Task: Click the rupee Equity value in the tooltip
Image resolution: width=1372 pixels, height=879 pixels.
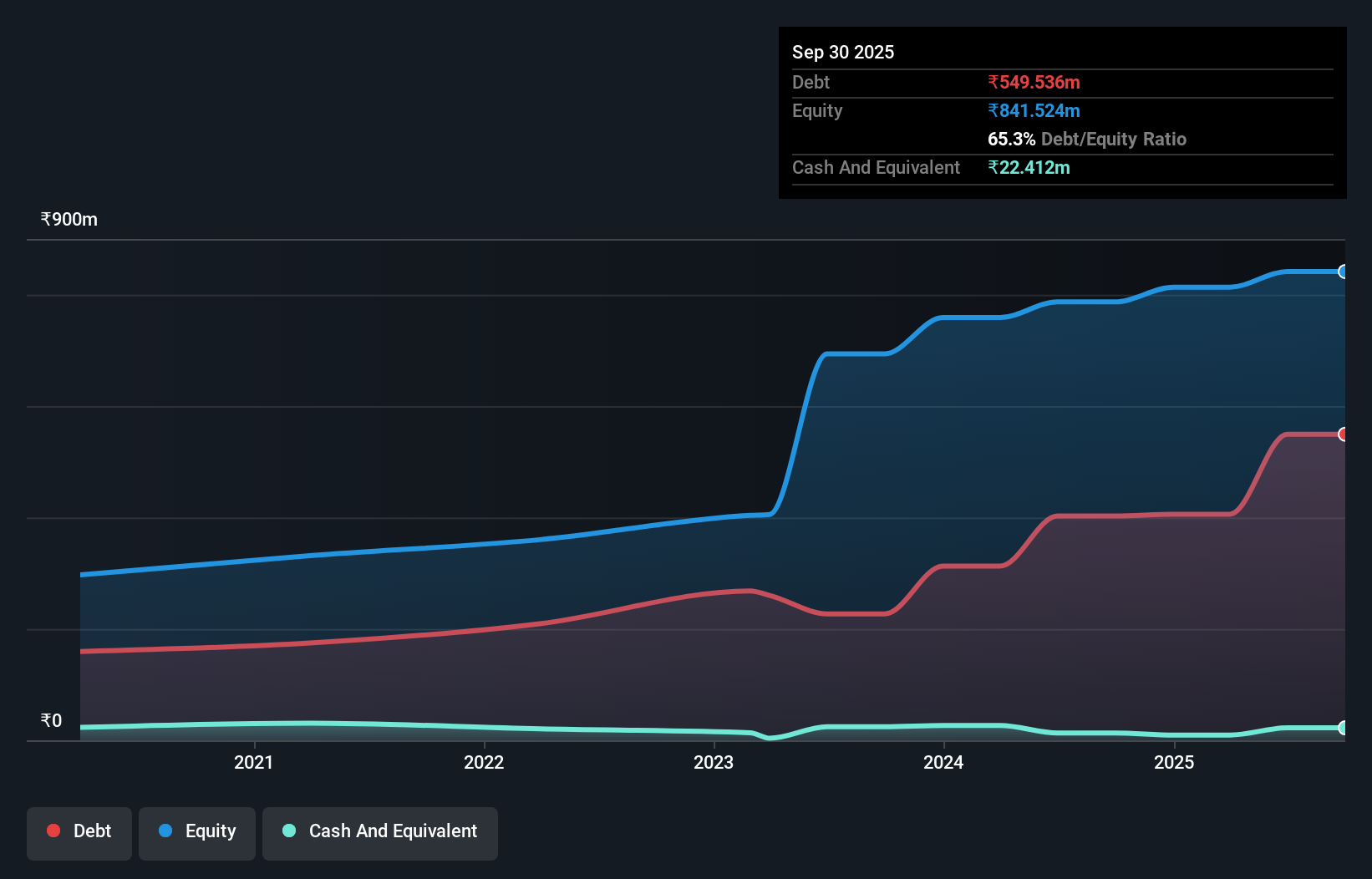Action: pos(1034,110)
